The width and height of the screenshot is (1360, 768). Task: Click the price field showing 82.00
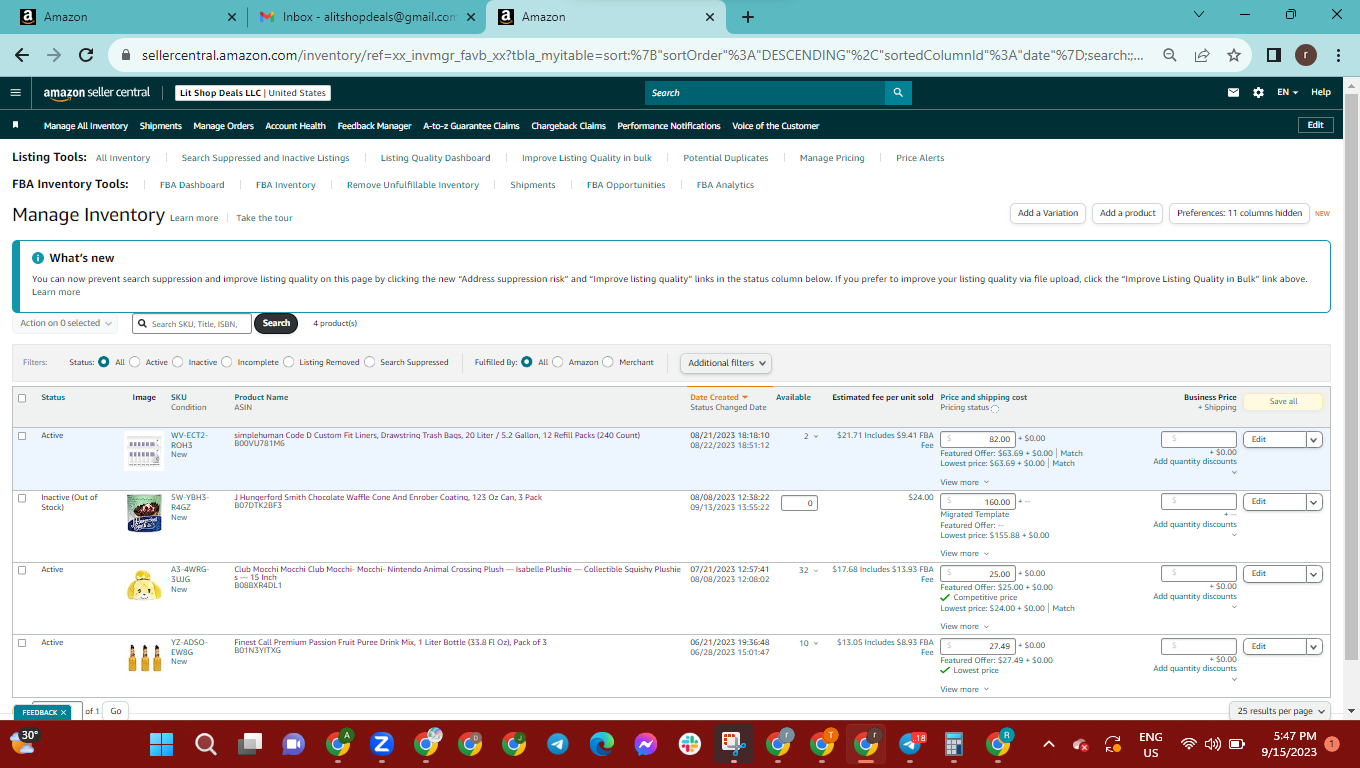tap(978, 439)
